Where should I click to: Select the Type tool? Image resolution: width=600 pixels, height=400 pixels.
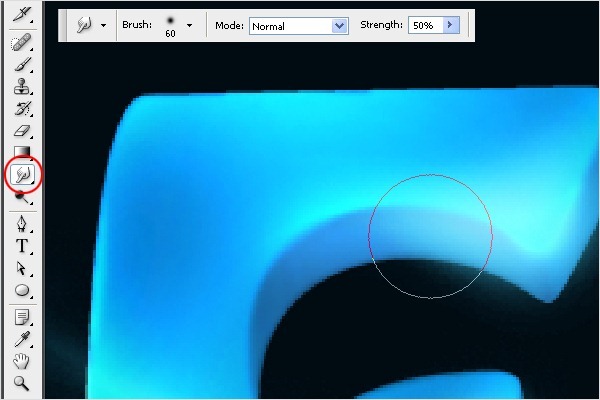22,246
